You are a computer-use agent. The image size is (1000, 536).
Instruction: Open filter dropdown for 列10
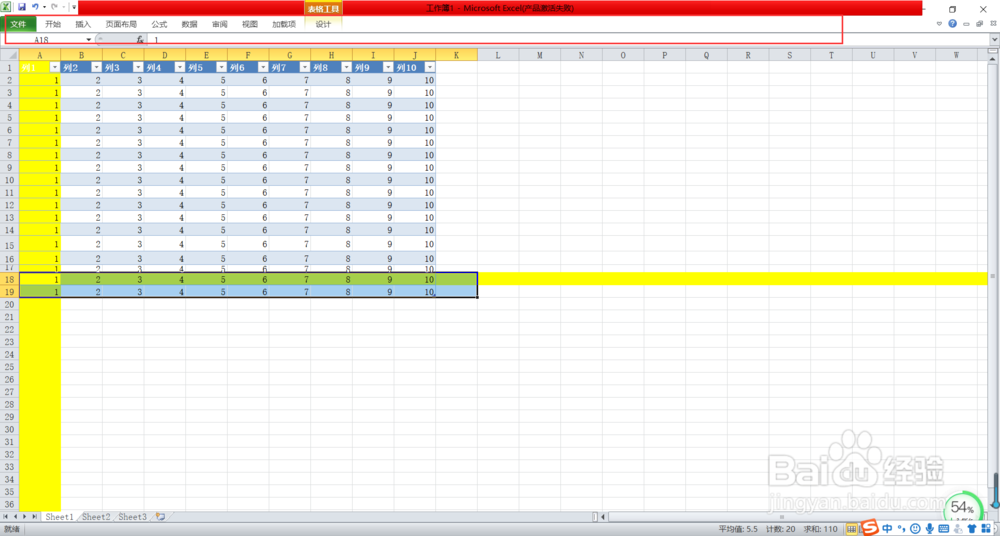coord(430,67)
